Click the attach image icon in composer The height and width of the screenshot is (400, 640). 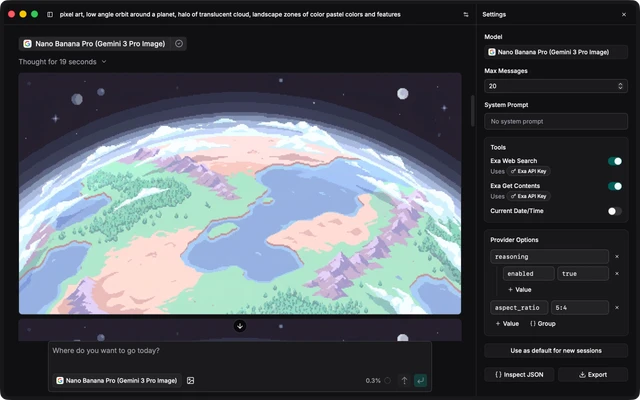(x=190, y=380)
